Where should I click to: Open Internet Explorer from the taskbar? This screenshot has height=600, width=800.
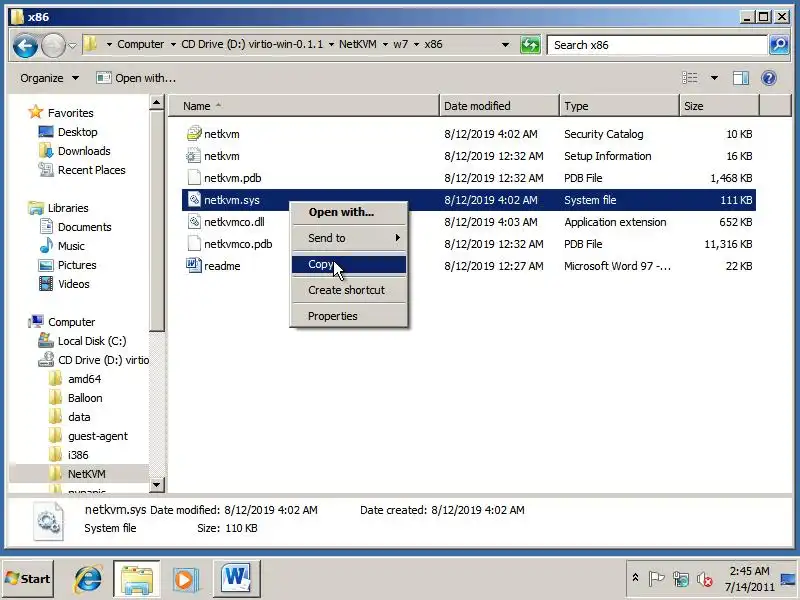point(88,579)
